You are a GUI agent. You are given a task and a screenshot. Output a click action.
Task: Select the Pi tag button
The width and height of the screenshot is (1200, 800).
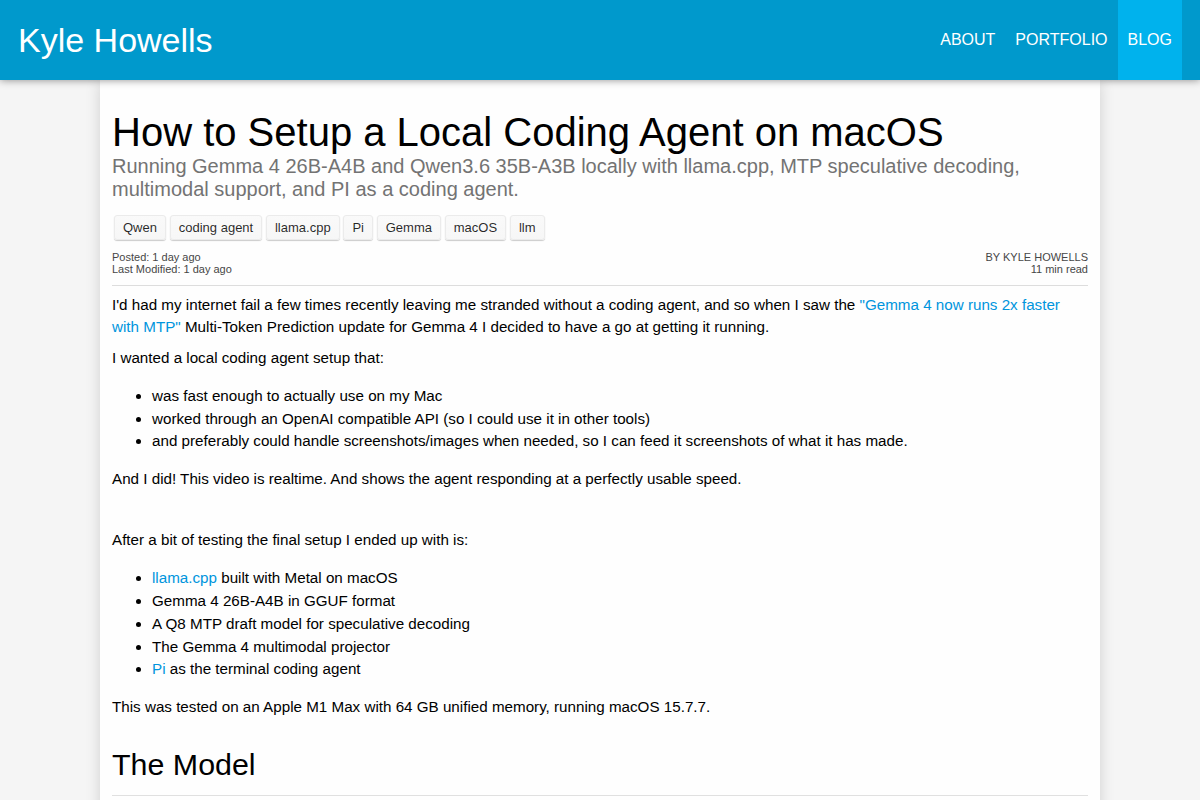click(x=358, y=228)
